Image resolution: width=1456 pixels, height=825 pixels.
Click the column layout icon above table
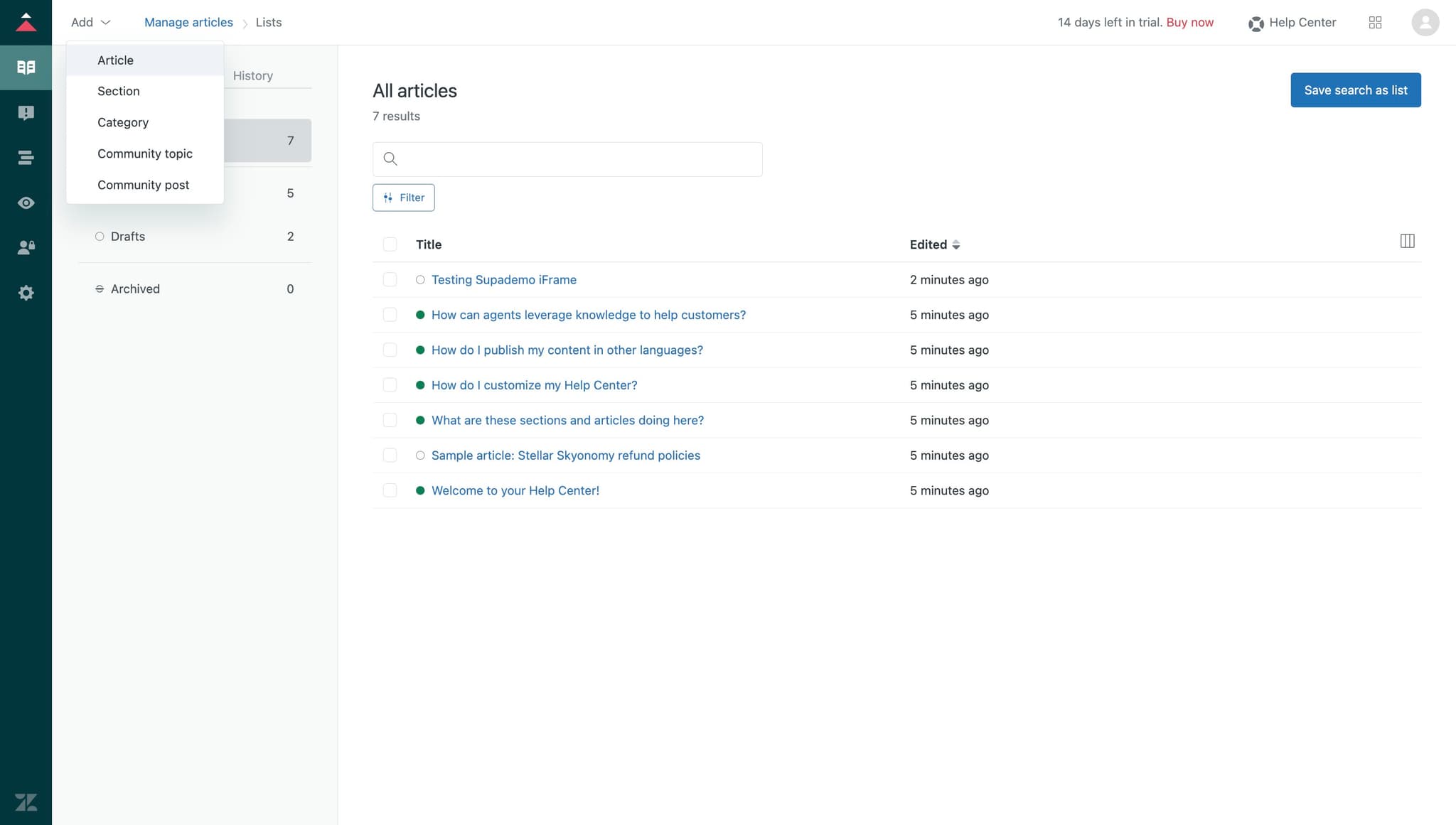[x=1407, y=241]
